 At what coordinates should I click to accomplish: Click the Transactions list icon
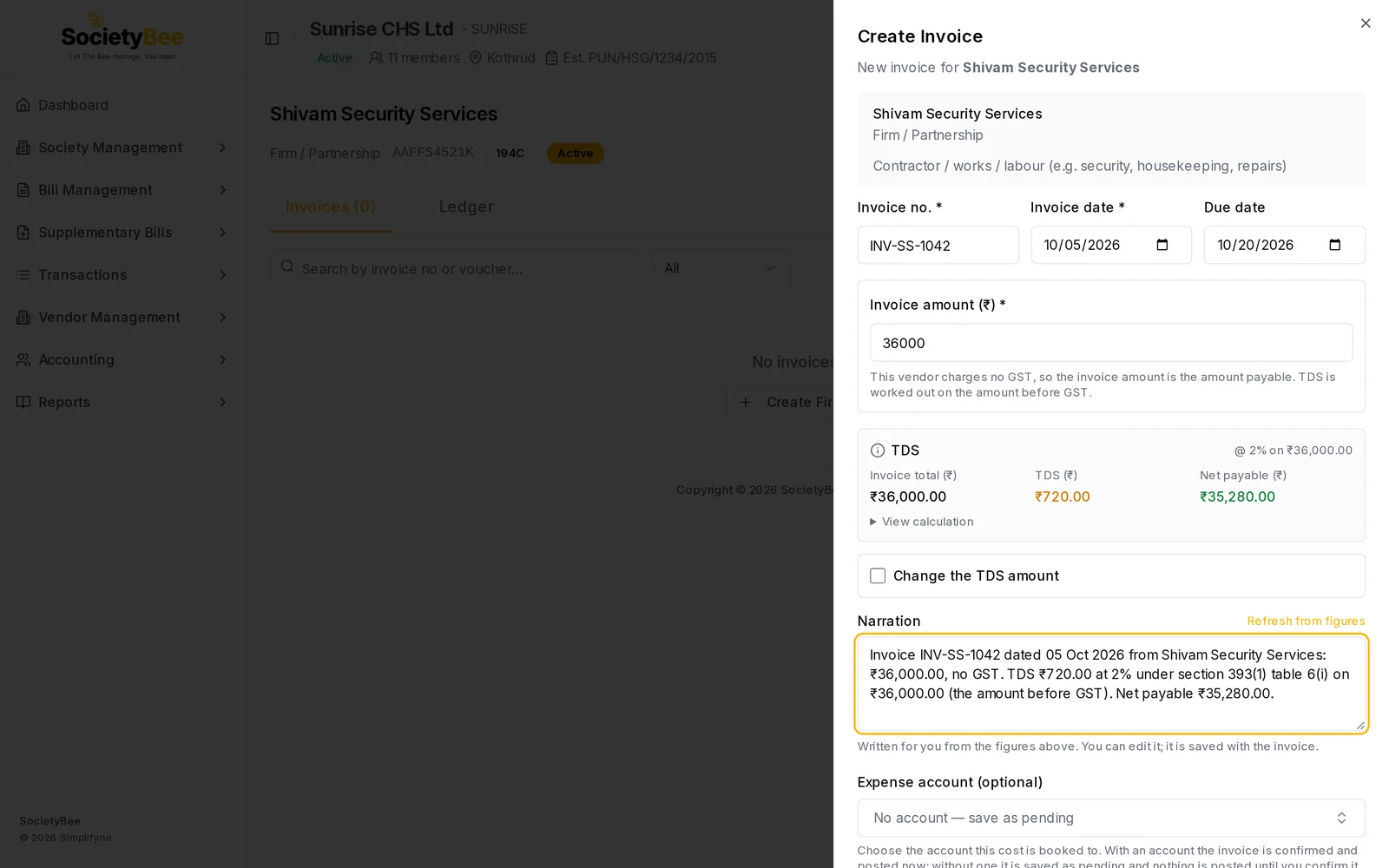point(23,275)
